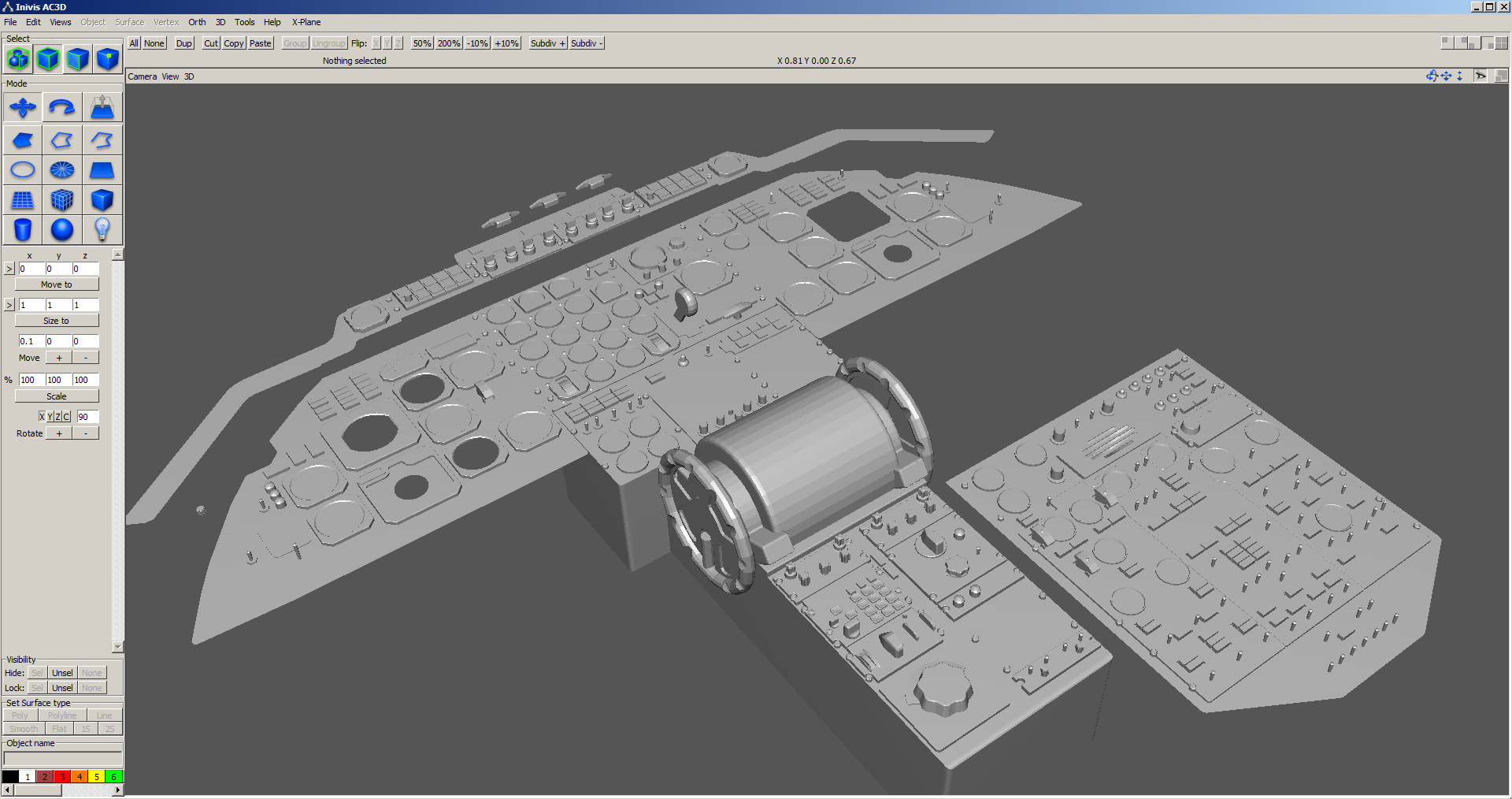Expand Move to values with arrow button
1512x799 pixels.
pos(9,269)
